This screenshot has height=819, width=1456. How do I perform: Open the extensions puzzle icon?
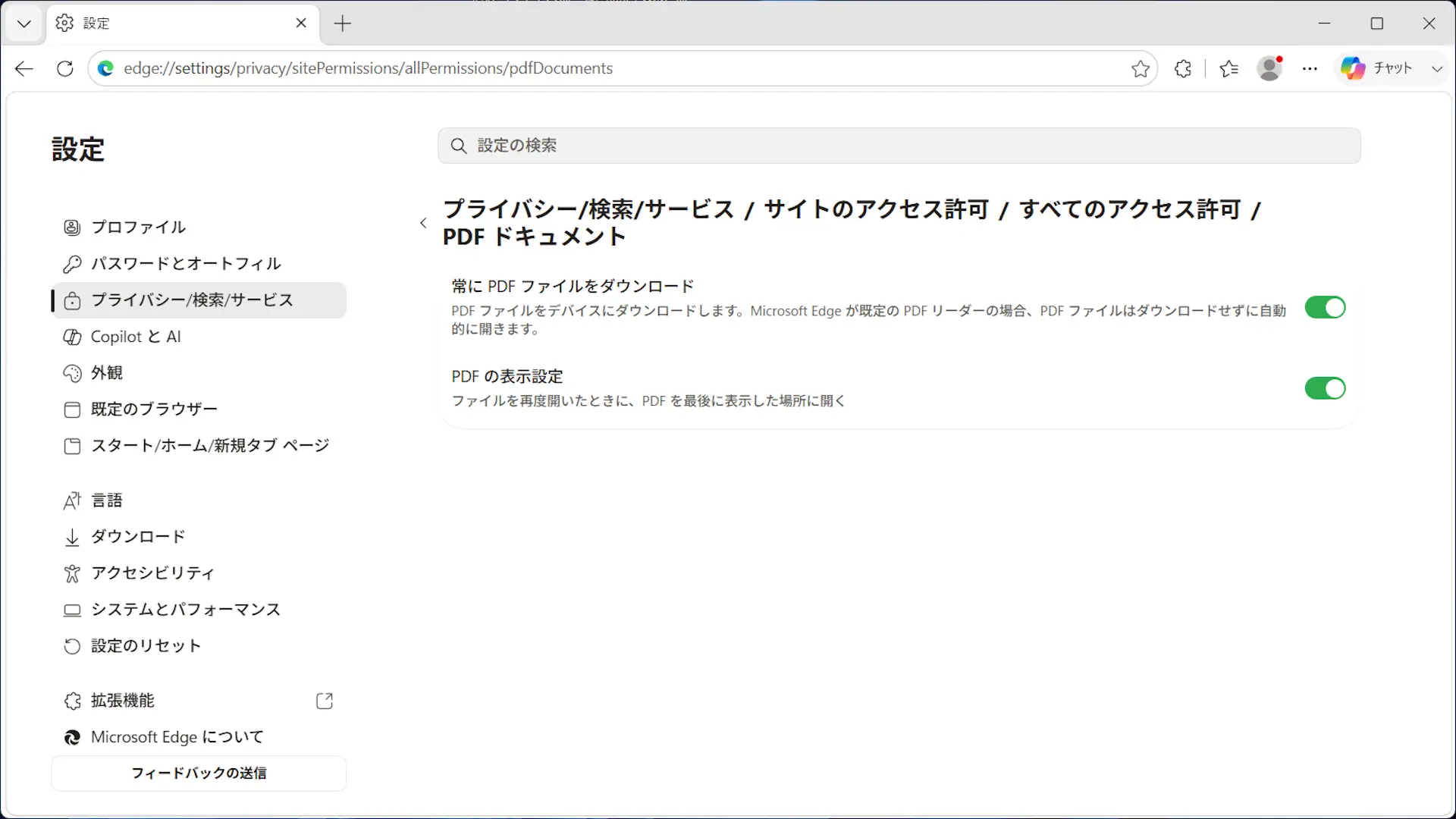(x=1183, y=68)
